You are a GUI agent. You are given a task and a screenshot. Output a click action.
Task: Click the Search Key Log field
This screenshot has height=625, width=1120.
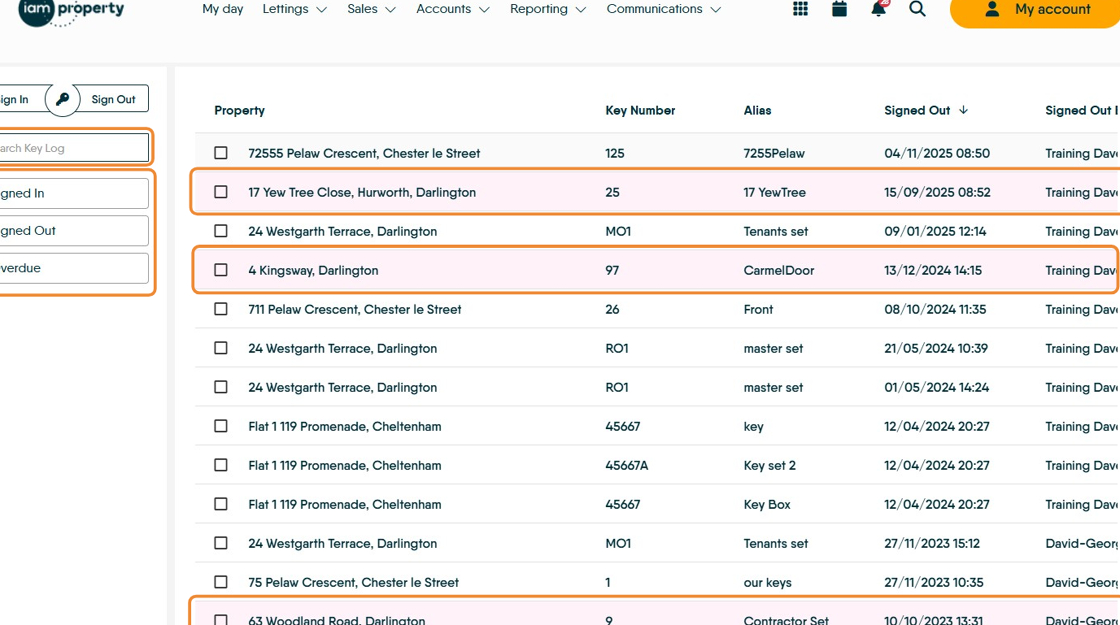click(74, 148)
